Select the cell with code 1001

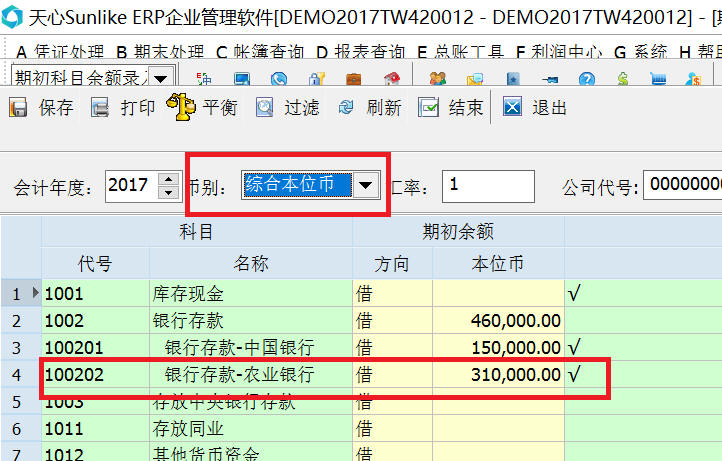click(95, 293)
